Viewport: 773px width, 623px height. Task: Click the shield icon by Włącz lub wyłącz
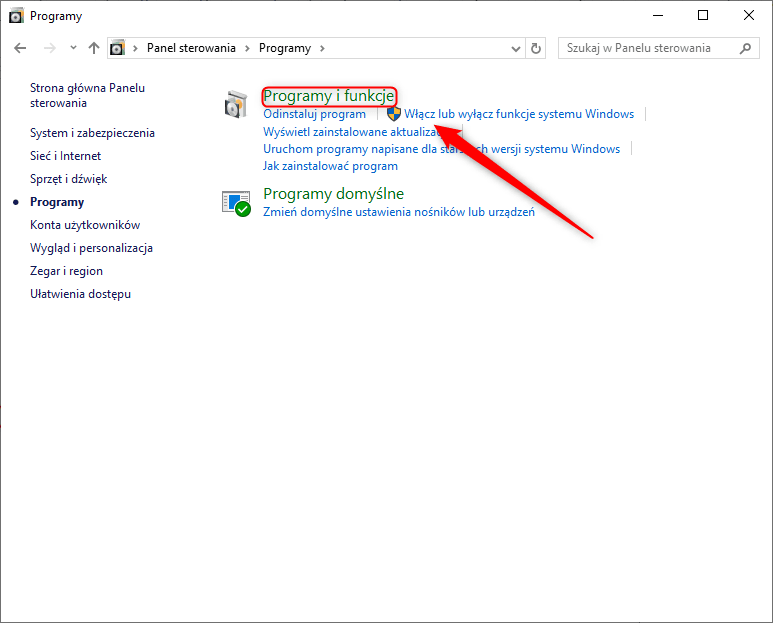[394, 114]
